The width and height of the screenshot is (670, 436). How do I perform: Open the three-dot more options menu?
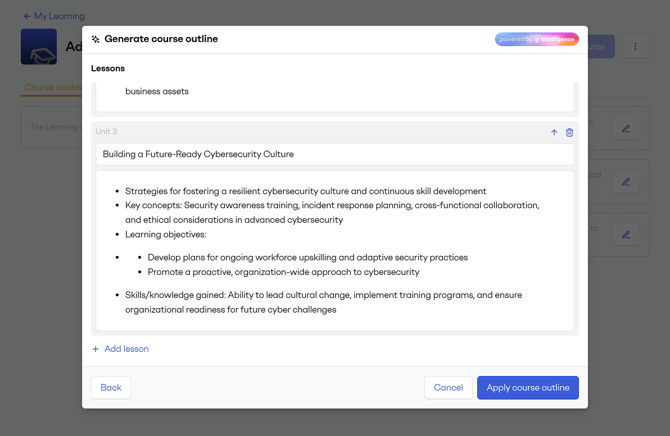coord(635,47)
